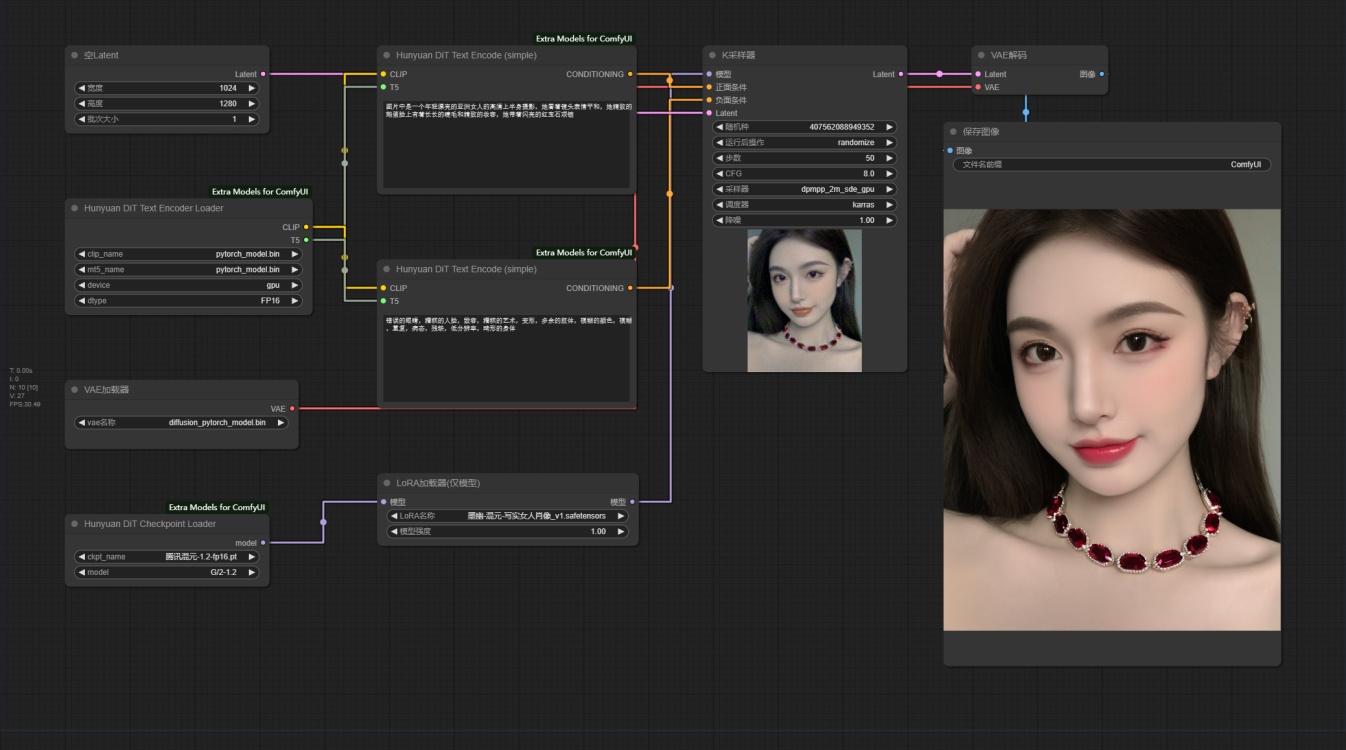The height and width of the screenshot is (750, 1346).
Task: Increase 模型强度 with its right arrow
Action: click(x=621, y=532)
